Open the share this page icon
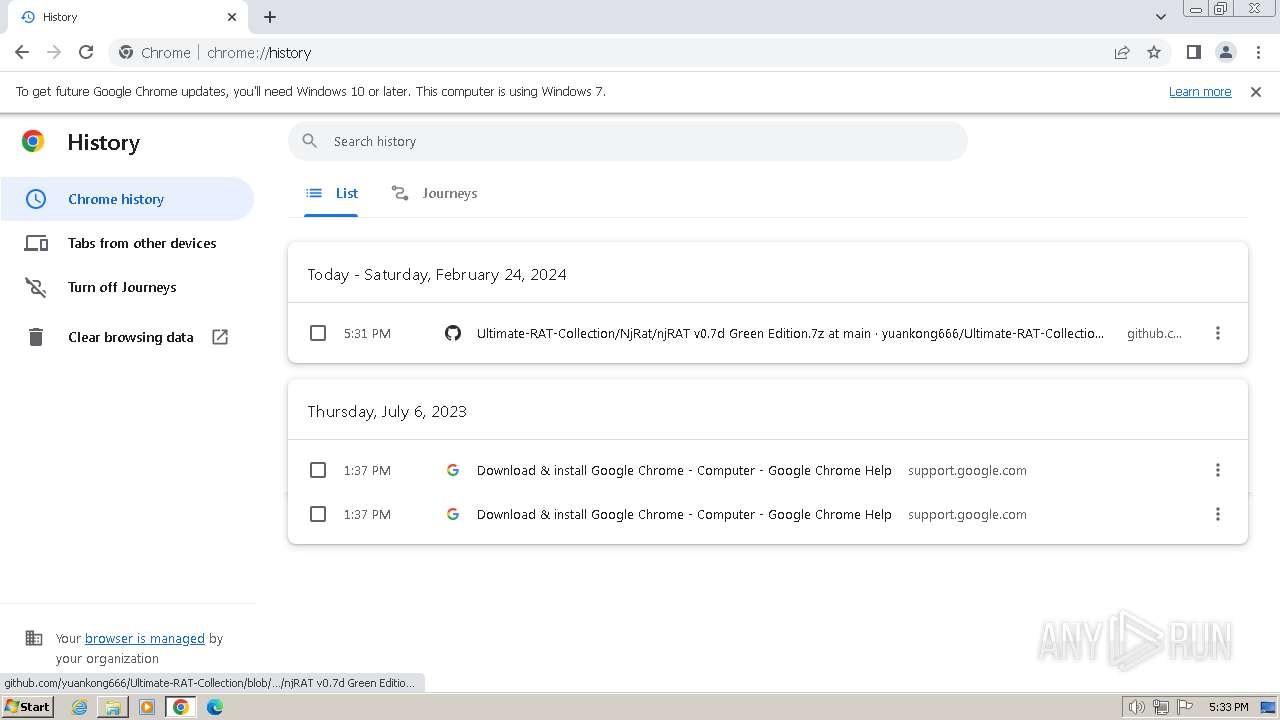Viewport: 1280px width, 720px height. [x=1122, y=52]
